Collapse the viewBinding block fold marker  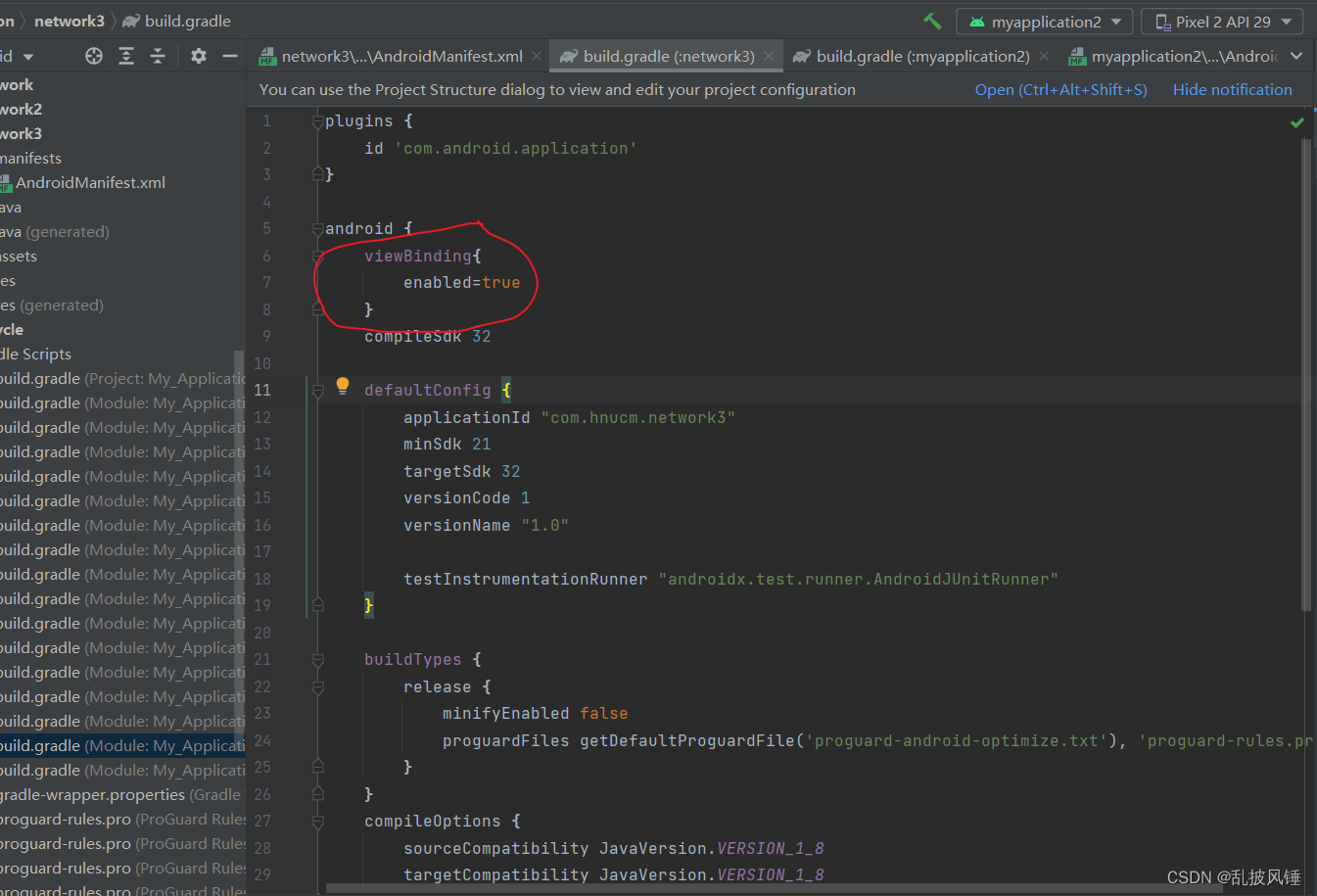coord(317,257)
